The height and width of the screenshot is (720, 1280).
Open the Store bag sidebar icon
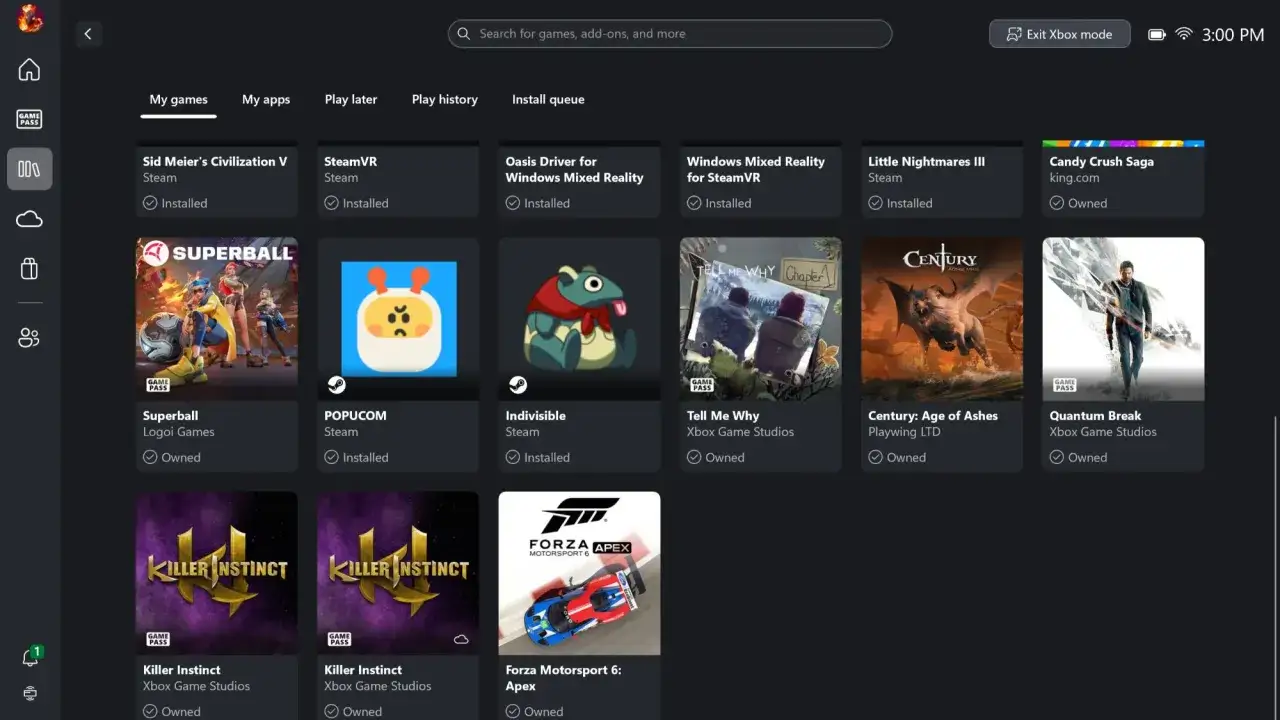29,268
